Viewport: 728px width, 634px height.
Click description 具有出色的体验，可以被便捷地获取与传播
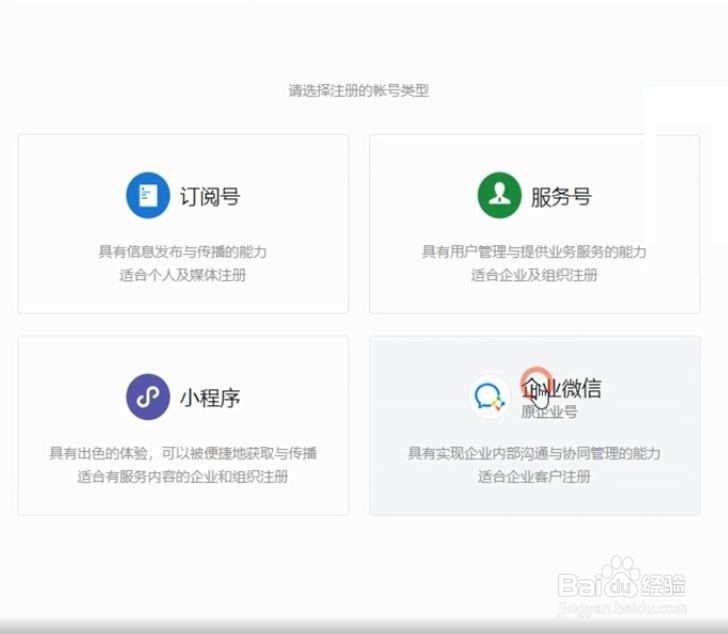tap(183, 453)
